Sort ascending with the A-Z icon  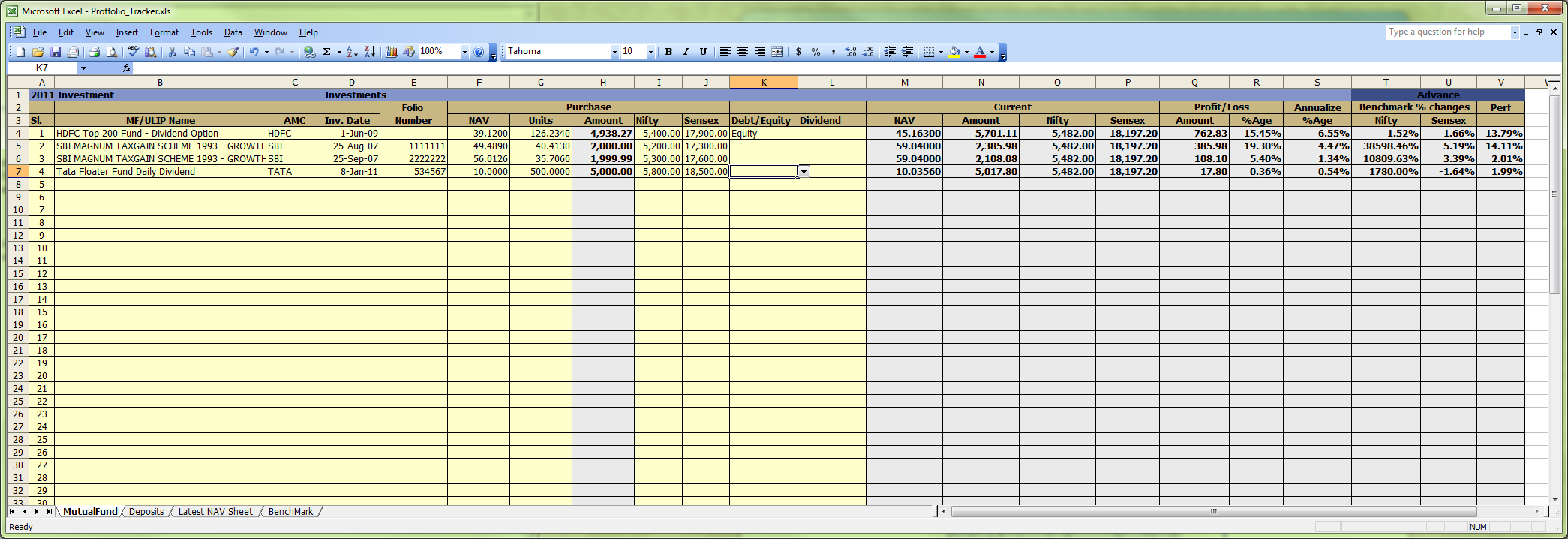[x=352, y=52]
